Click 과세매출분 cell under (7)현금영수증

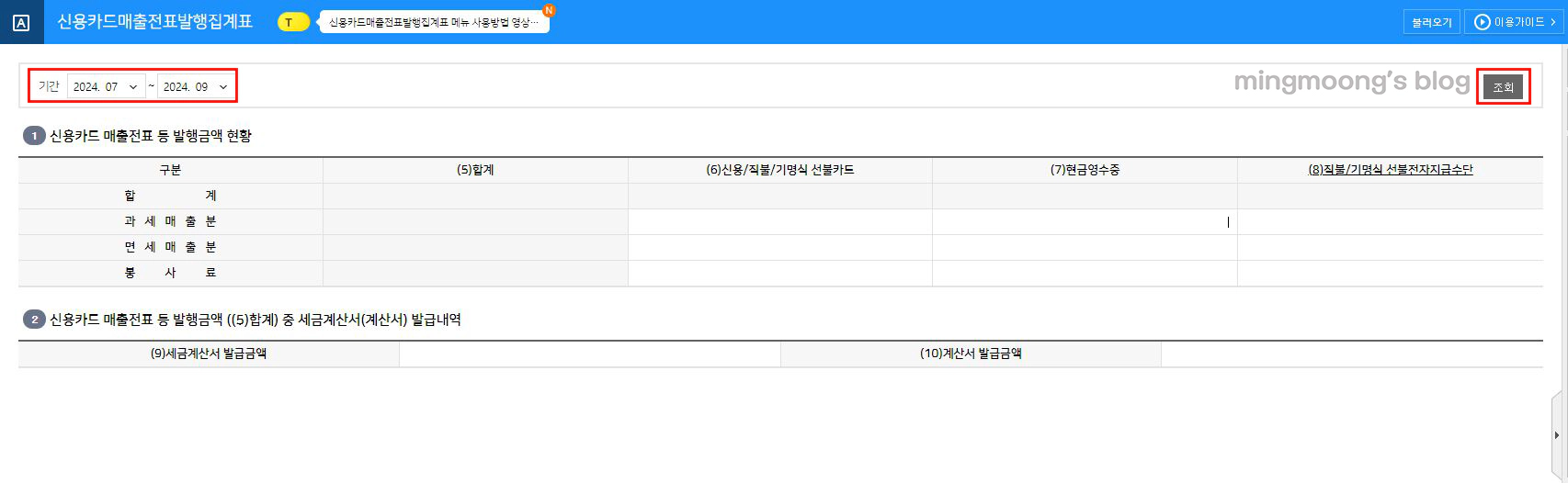pos(1085,221)
